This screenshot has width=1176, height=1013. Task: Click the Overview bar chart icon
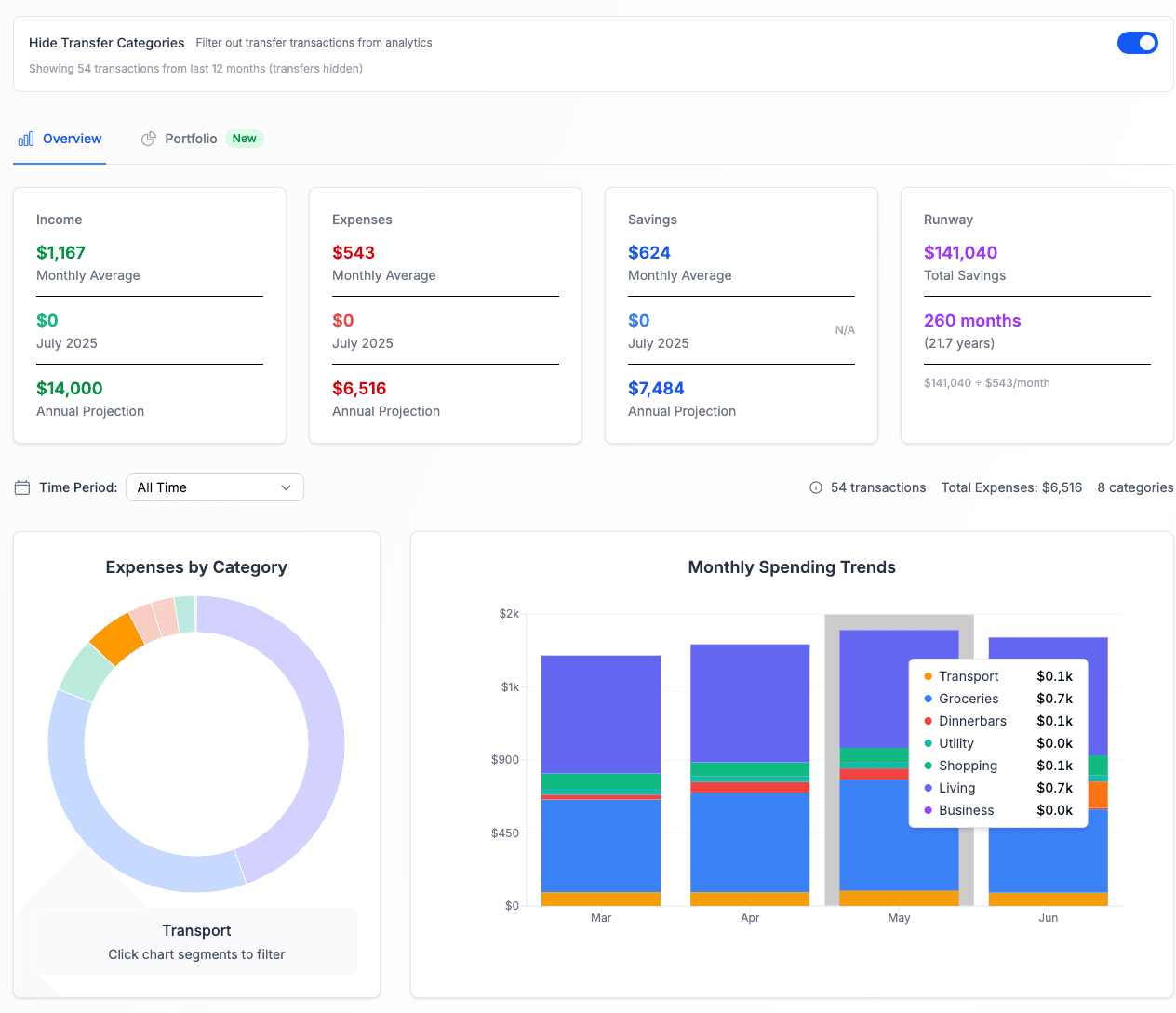[26, 139]
